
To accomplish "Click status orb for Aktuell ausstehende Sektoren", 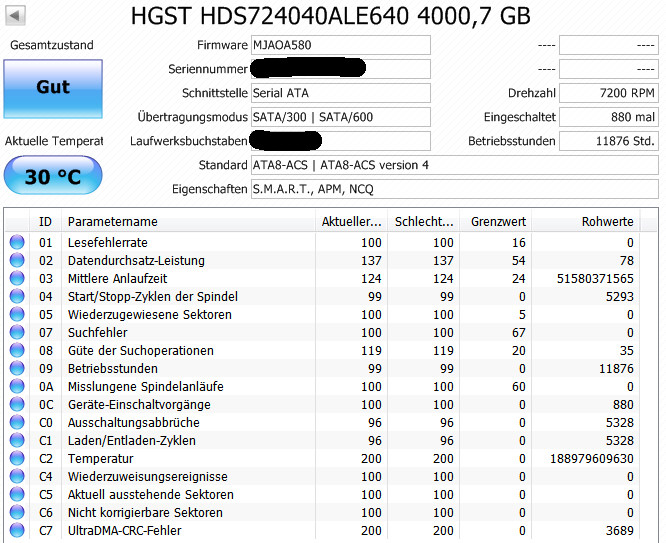I will [x=17, y=495].
